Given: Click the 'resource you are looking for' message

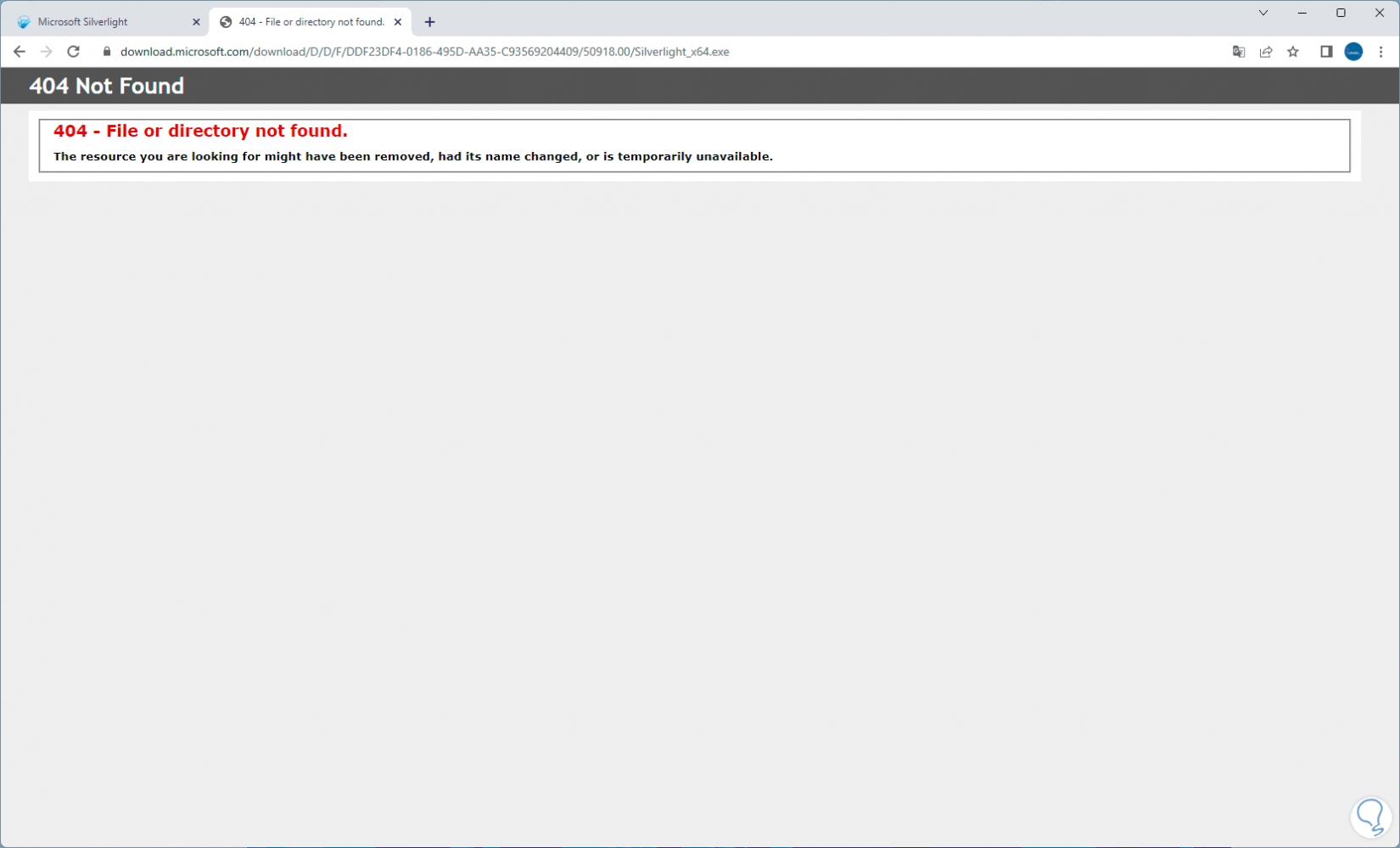Looking at the screenshot, I should pos(413,156).
